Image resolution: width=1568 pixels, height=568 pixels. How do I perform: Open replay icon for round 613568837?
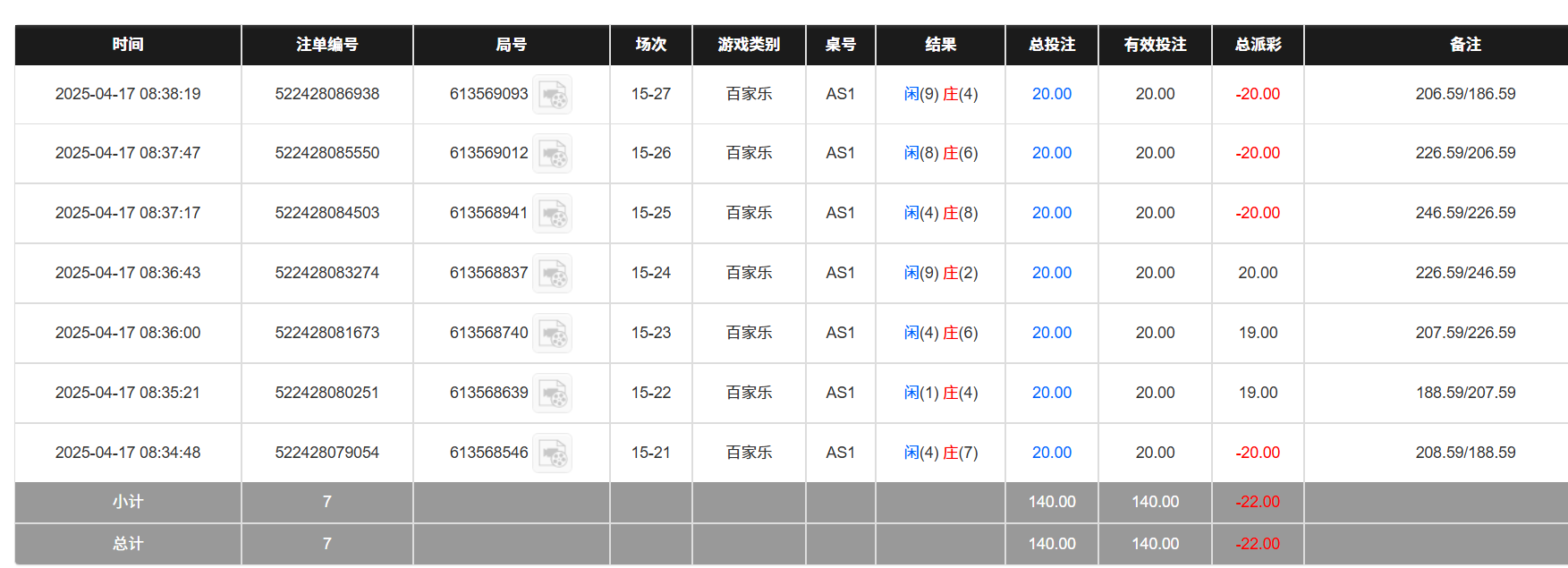pyautogui.click(x=553, y=274)
